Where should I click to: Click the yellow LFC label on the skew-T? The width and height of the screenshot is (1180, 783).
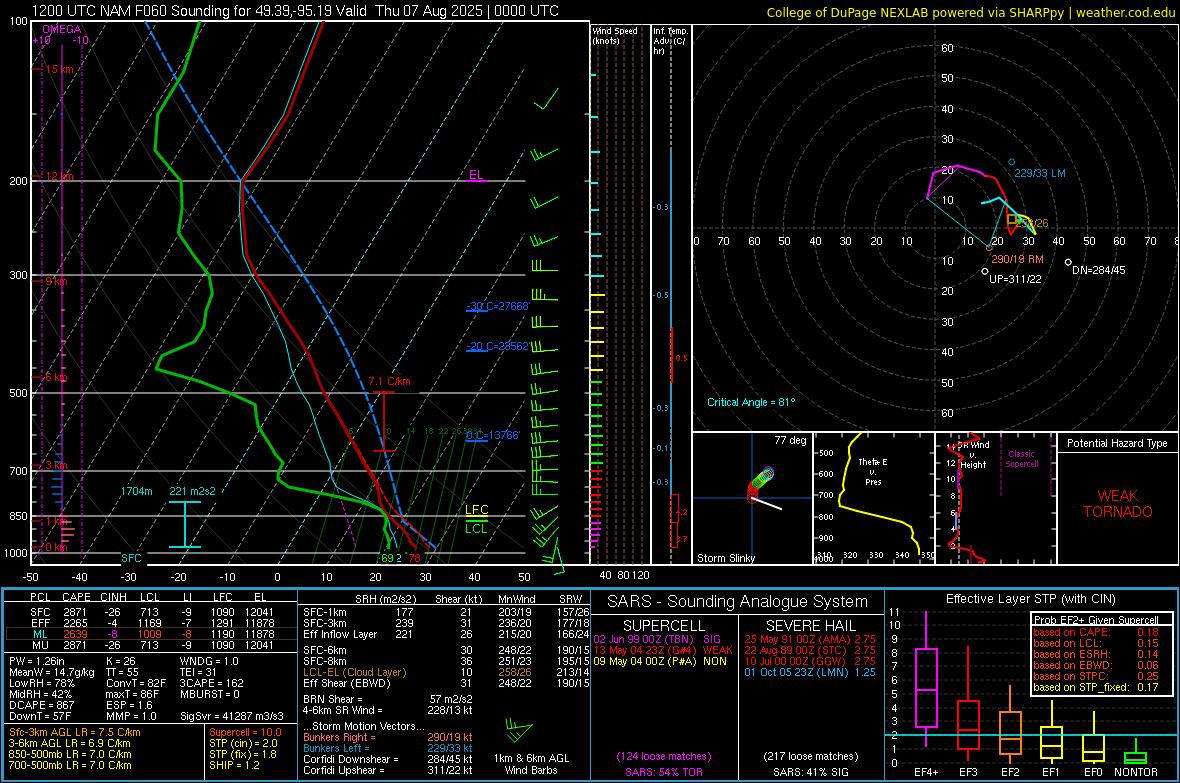(476, 510)
